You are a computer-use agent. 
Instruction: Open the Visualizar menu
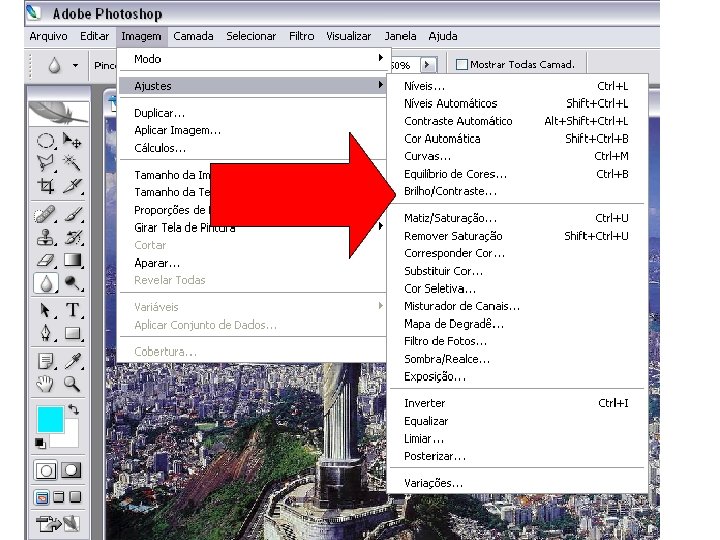(349, 36)
